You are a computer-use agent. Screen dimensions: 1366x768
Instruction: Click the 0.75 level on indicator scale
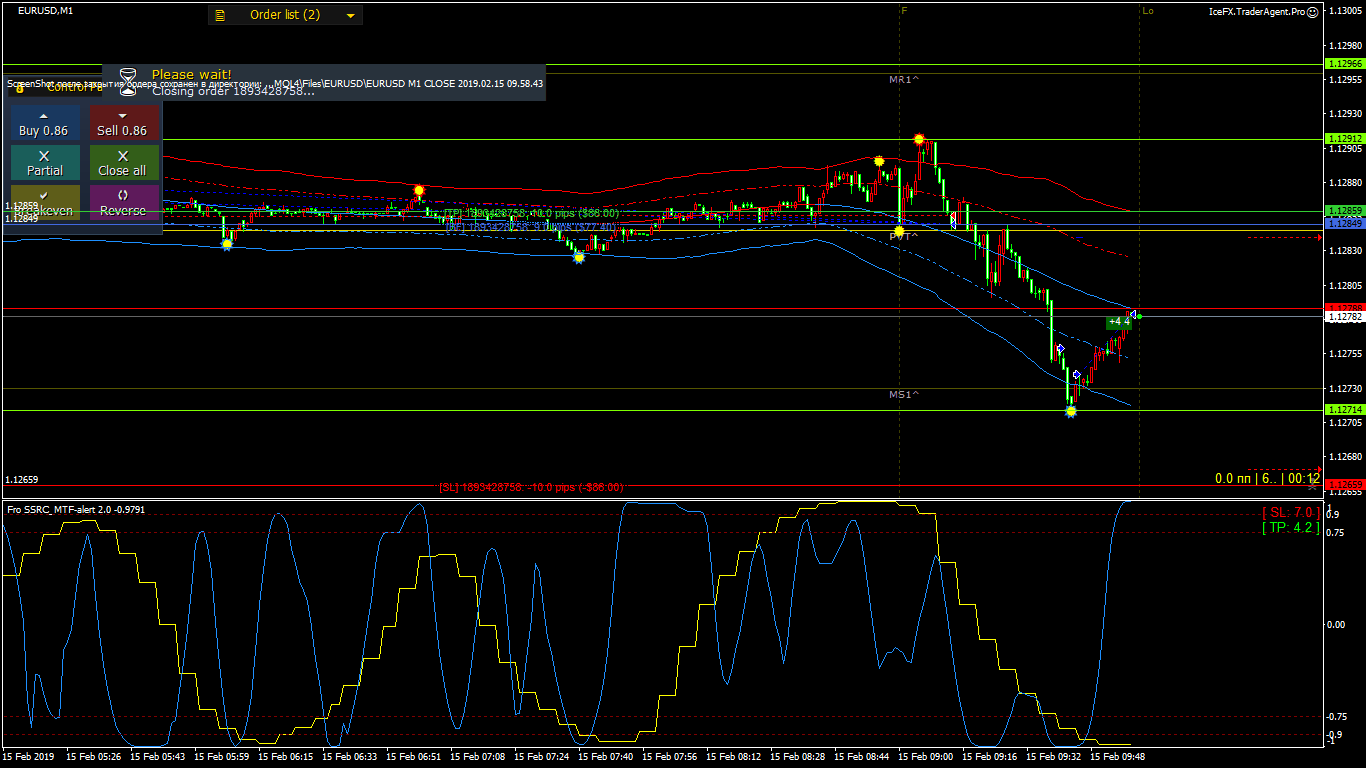tap(1335, 532)
